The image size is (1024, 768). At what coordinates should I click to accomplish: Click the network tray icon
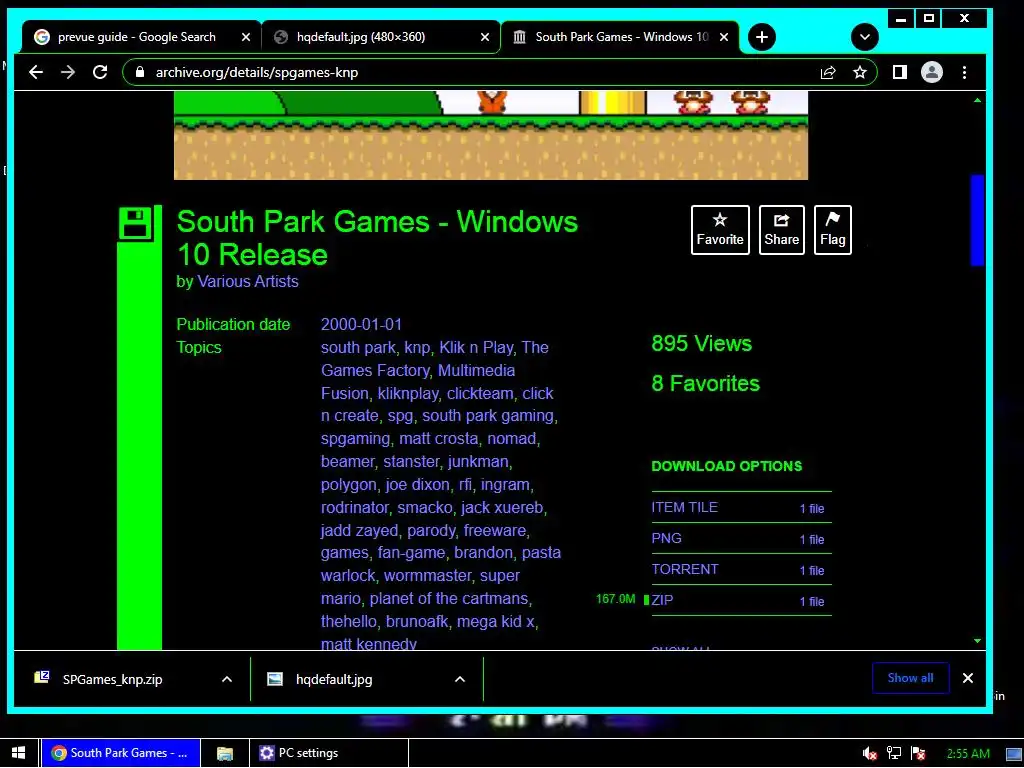point(894,754)
